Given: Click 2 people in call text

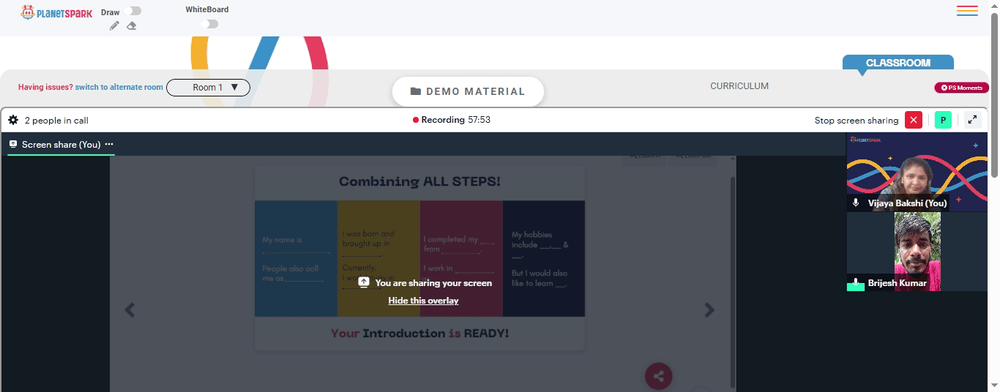Looking at the screenshot, I should [56, 120].
